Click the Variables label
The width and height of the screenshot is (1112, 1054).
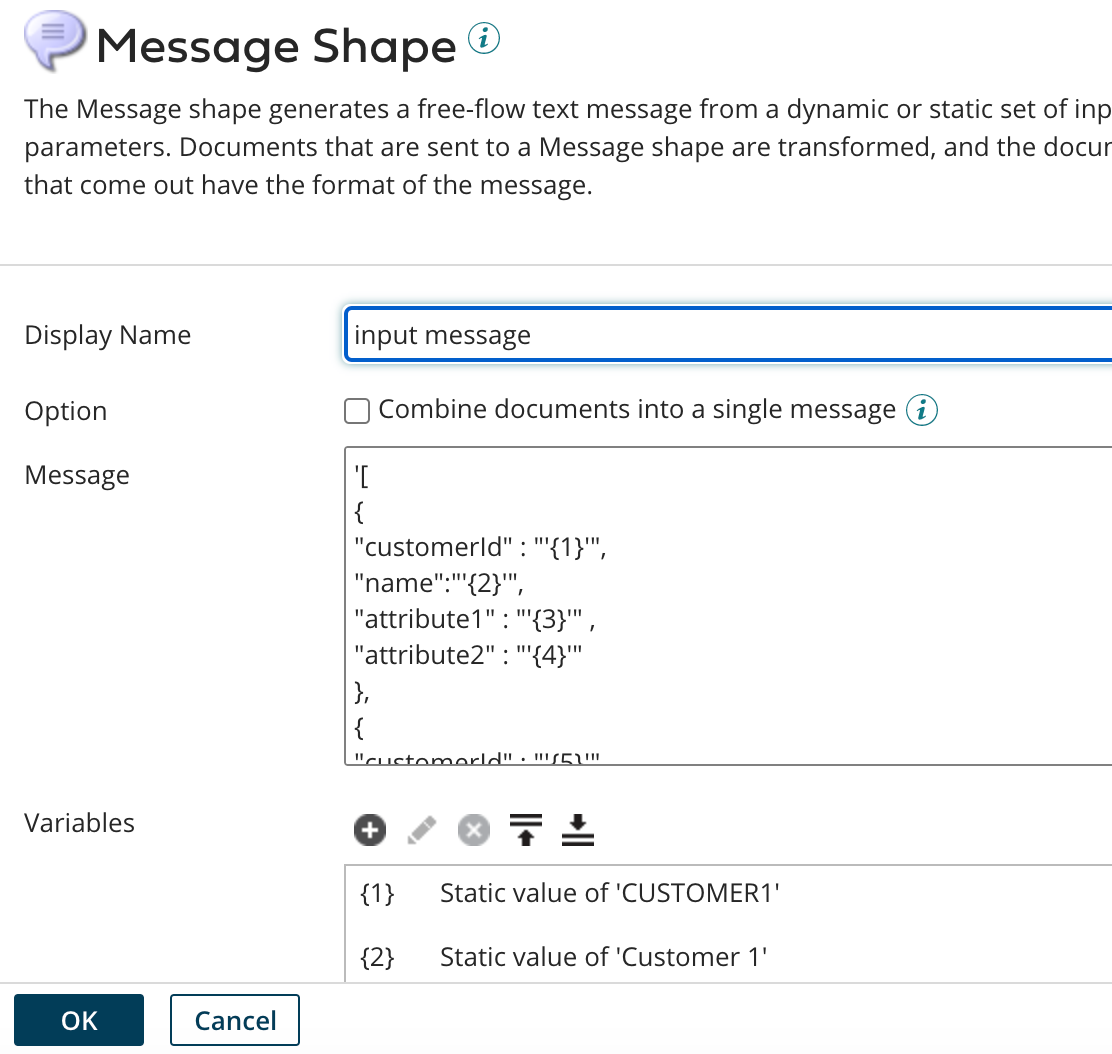[80, 823]
